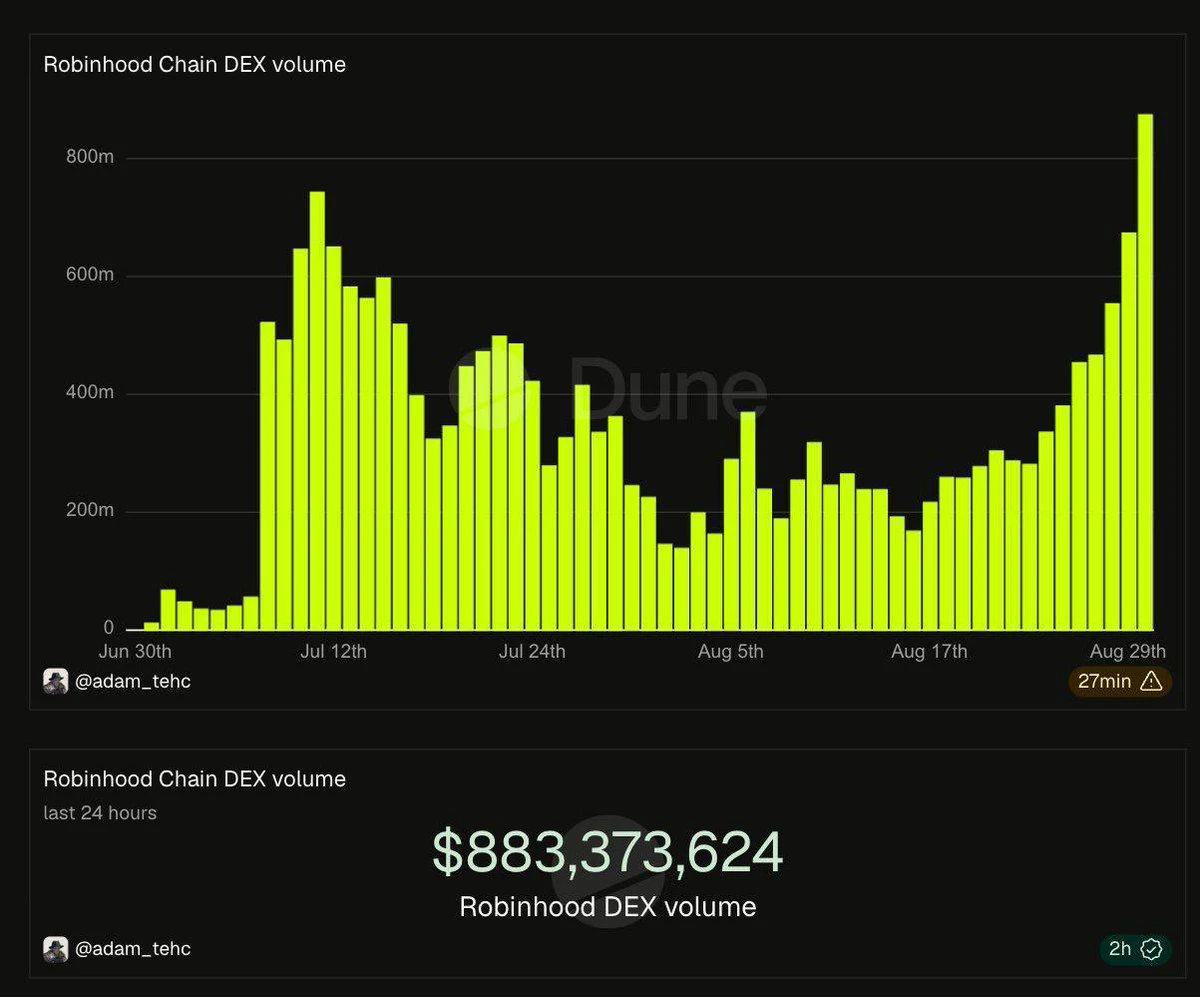Screen dimensions: 1200x997
Task: Click the 800m y-axis label
Action: (92, 157)
